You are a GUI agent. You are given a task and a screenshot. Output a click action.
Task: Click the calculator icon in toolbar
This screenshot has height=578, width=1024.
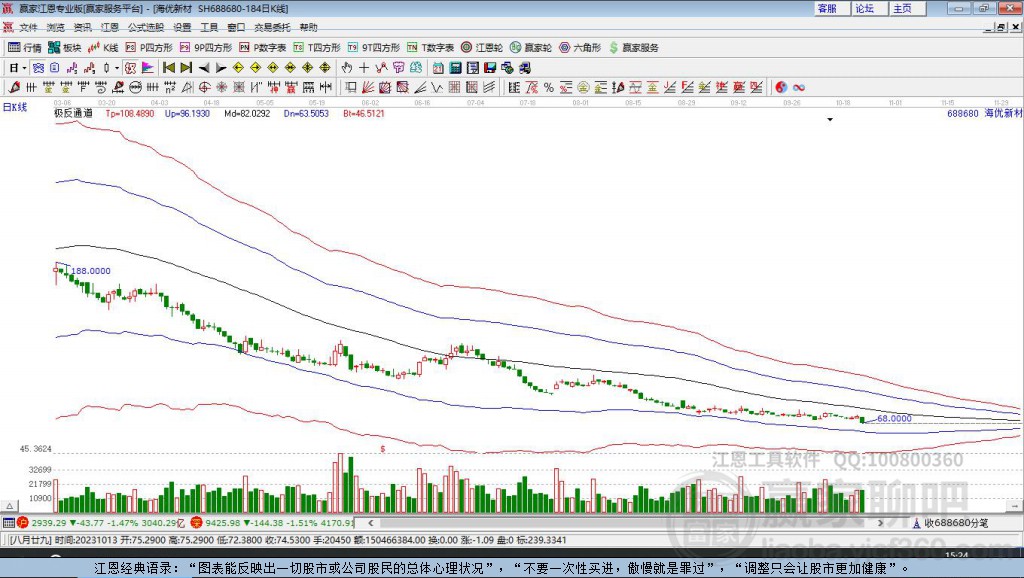(455, 68)
